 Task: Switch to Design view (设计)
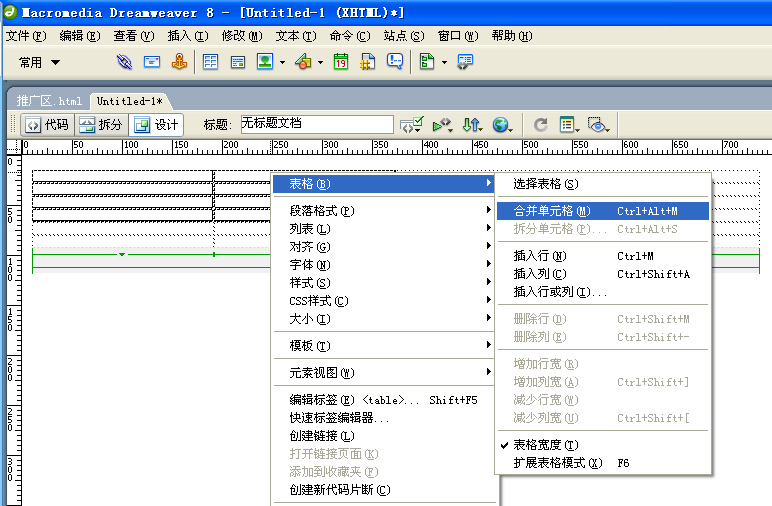tap(157, 125)
